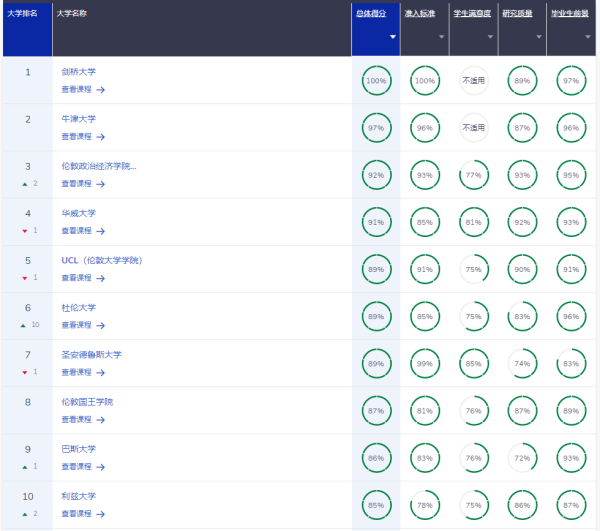Click 查看课程 text for 伦敦国王学院

[77, 419]
